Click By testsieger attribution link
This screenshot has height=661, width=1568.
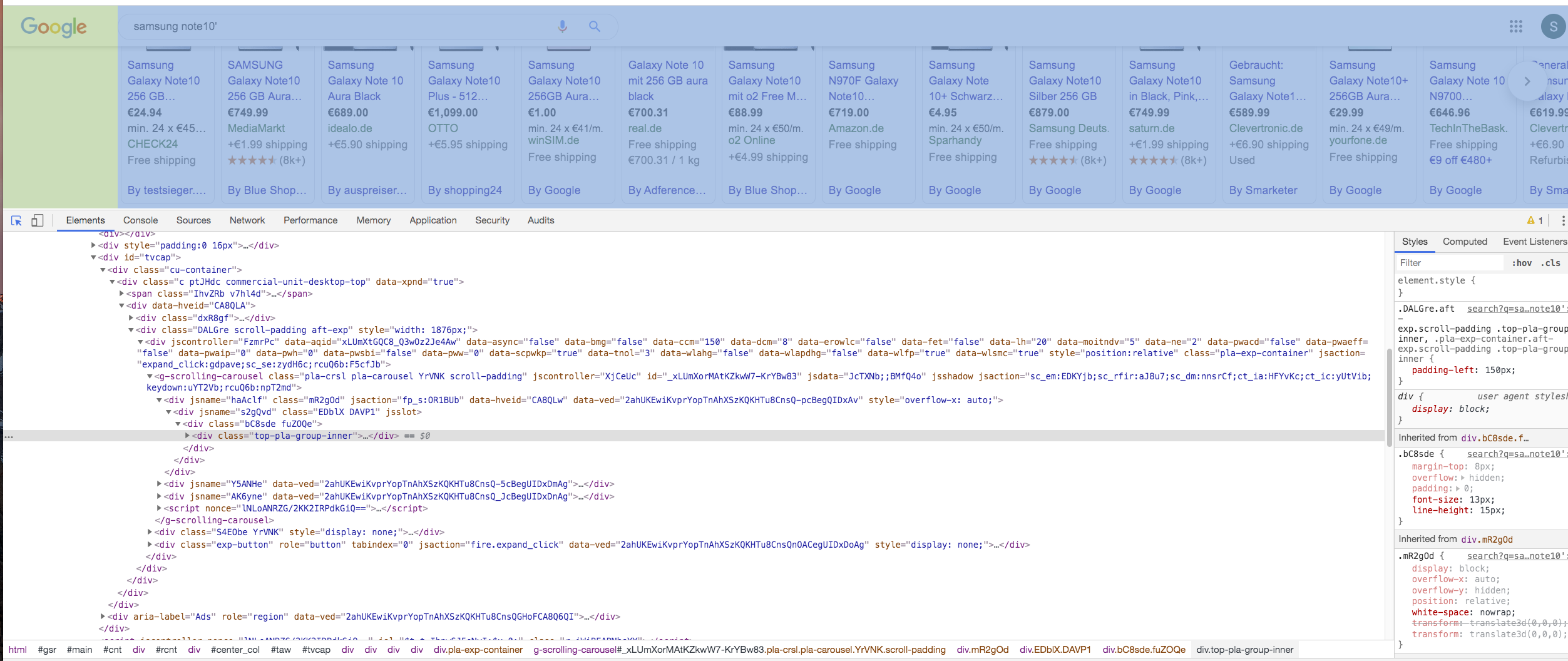click(167, 190)
